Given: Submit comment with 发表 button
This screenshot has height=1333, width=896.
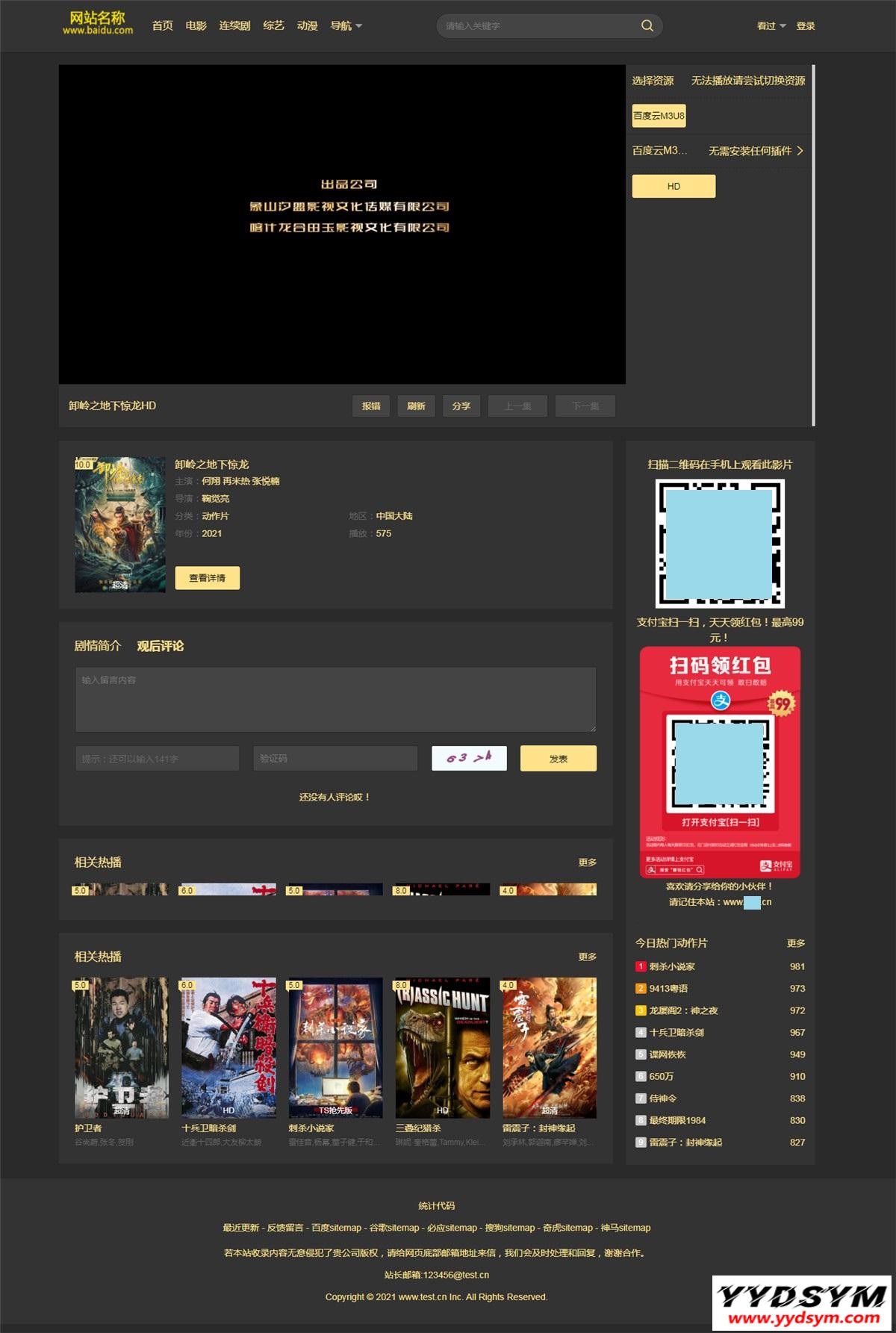Looking at the screenshot, I should pos(558,758).
